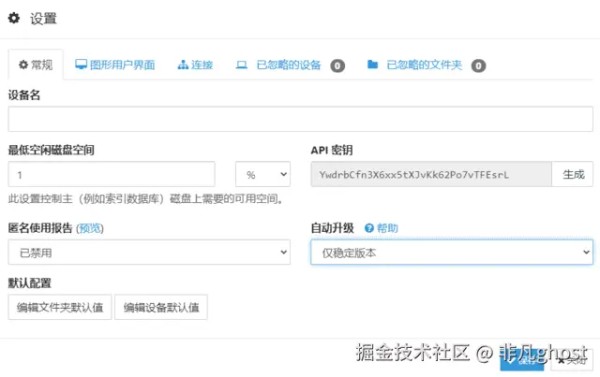Open the 连接 connections tab
Screen dimensions: 600x377
(x=195, y=65)
